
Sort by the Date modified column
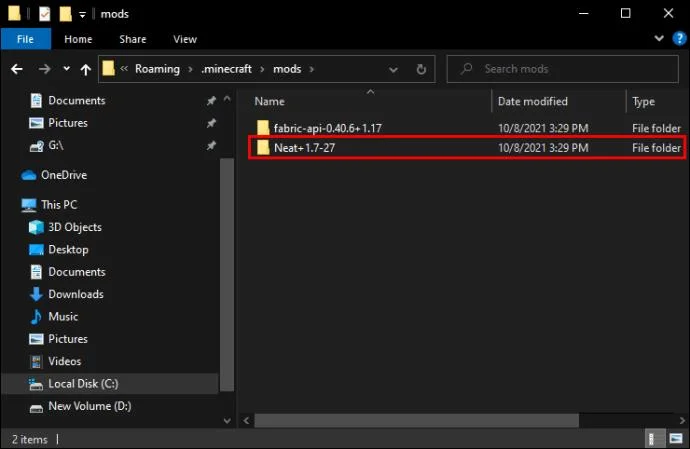click(x=532, y=102)
